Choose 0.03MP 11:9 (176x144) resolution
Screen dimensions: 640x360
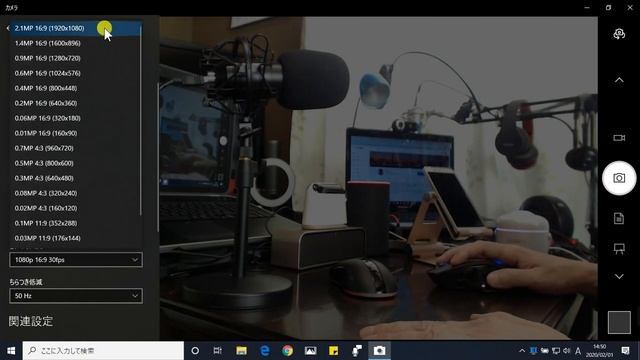click(76, 238)
